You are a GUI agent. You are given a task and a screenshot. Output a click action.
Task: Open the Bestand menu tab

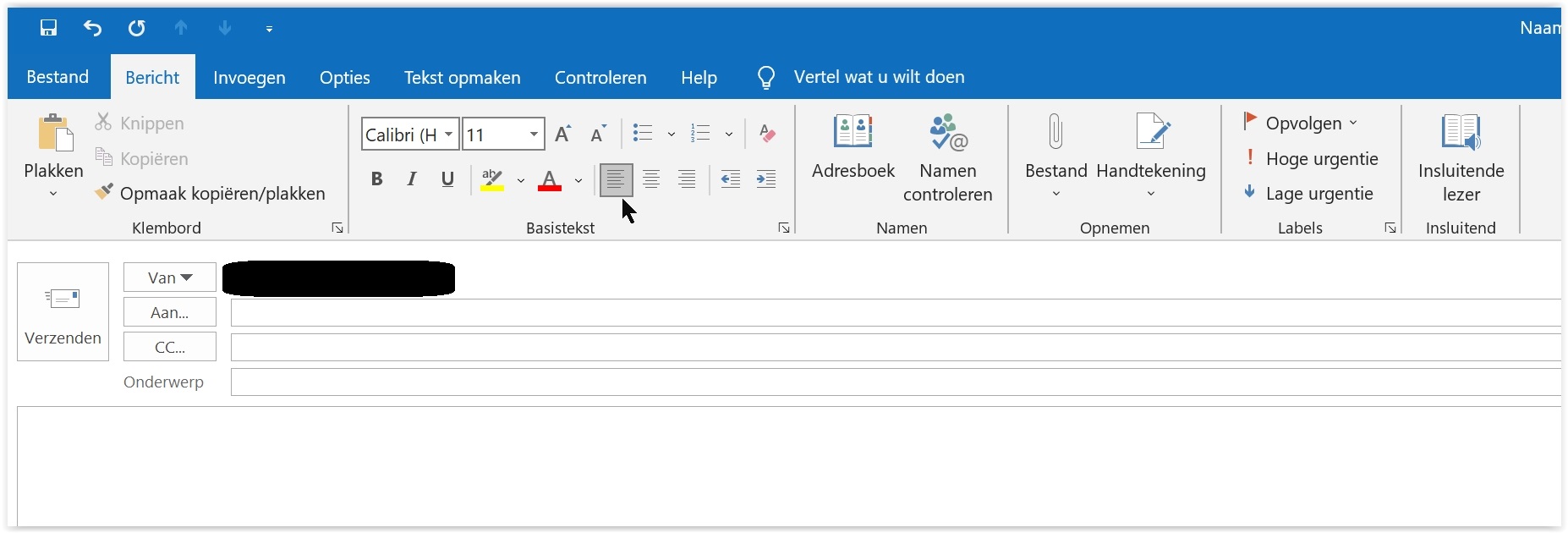click(x=58, y=78)
